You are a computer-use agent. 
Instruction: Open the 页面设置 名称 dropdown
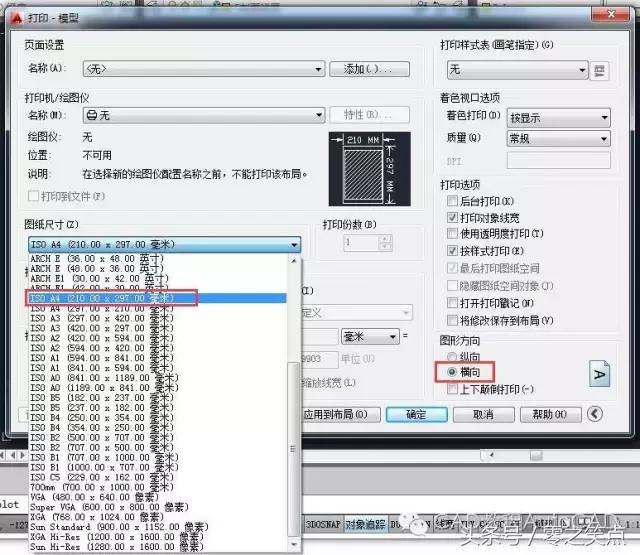pos(204,69)
